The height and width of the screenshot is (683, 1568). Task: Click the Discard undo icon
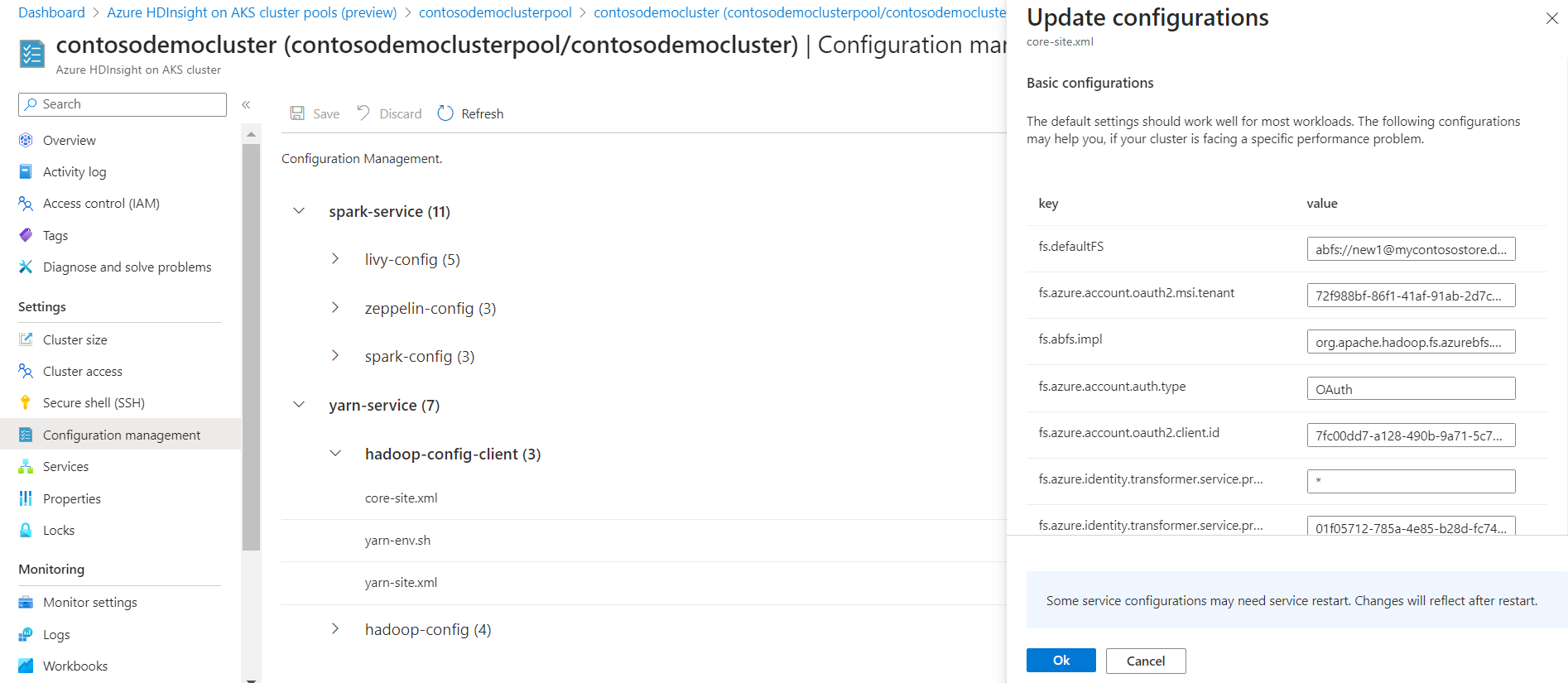[x=363, y=113]
